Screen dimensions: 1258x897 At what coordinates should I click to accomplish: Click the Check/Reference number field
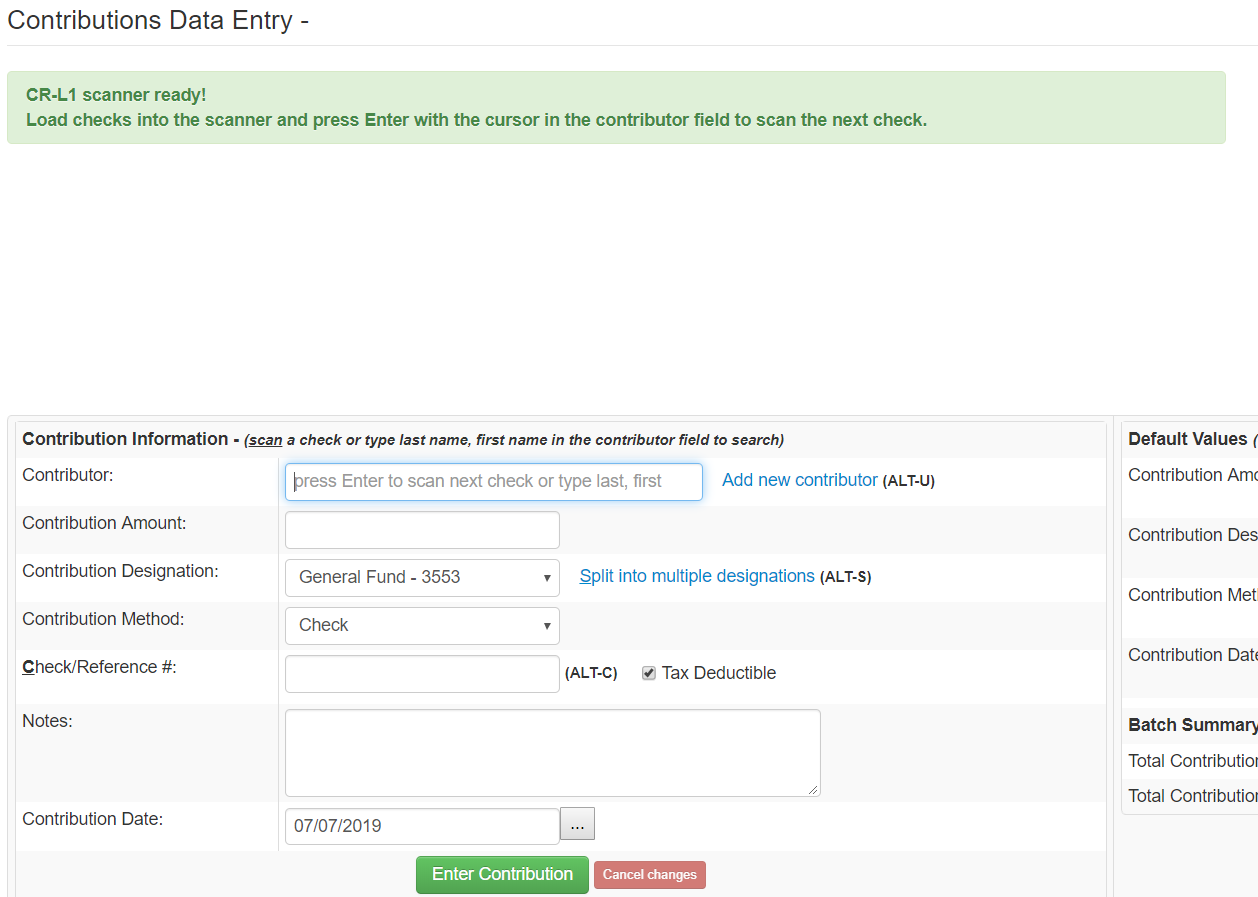click(421, 673)
